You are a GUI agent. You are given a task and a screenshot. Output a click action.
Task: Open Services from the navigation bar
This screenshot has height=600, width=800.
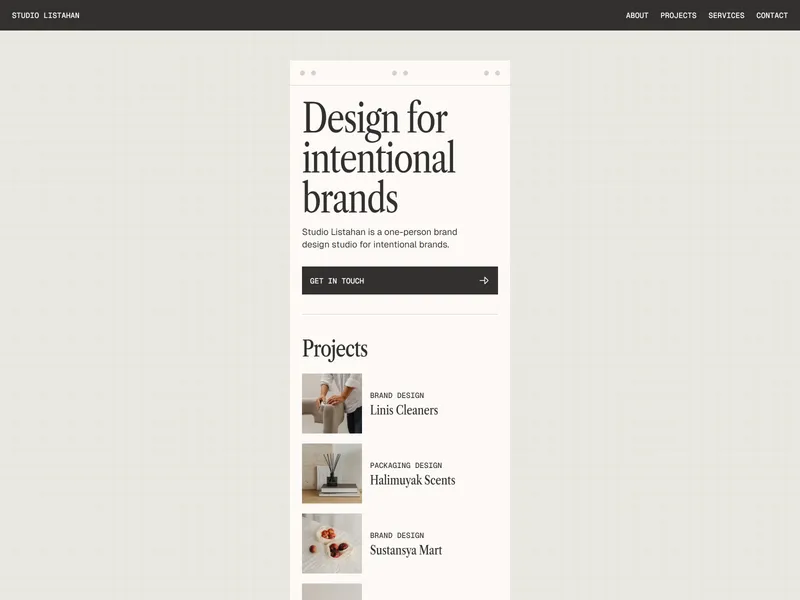pos(726,15)
